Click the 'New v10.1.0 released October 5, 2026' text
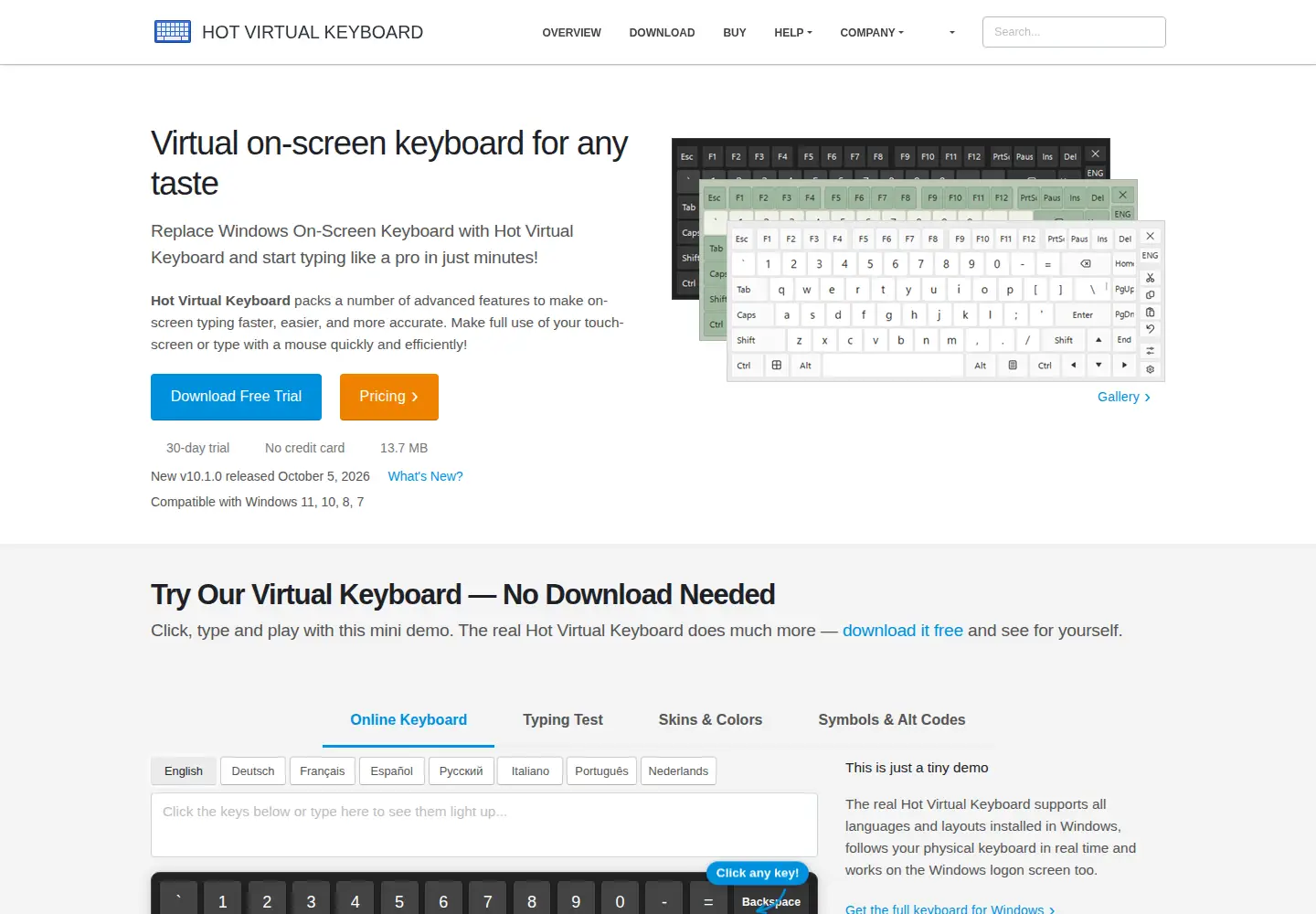The height and width of the screenshot is (914, 1316). pyautogui.click(x=260, y=476)
